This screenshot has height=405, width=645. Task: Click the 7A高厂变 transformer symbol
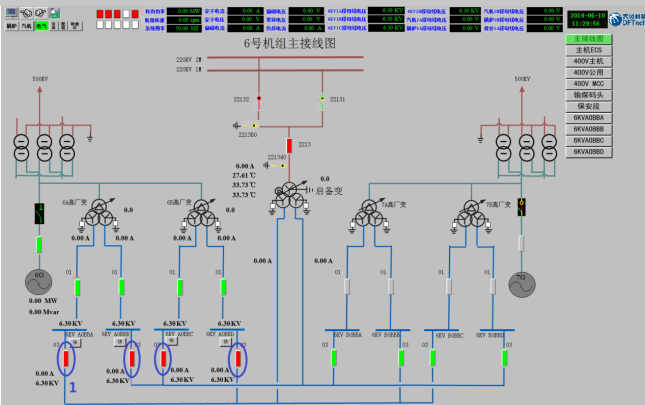coord(370,214)
